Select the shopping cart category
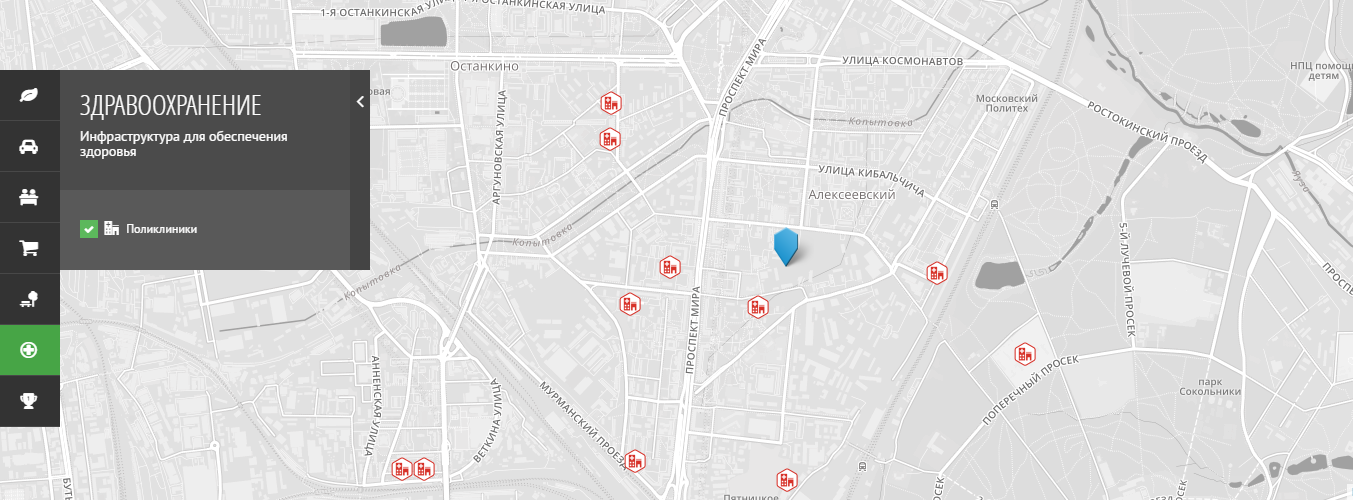Screen dimensions: 1353x500 click(30, 247)
